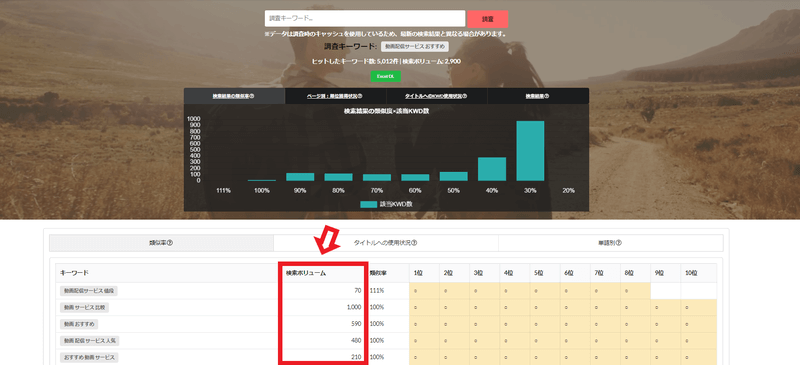This screenshot has height=365, width=800.
Task: Select the タイトルへの使用状況 table tab
Action: click(386, 243)
